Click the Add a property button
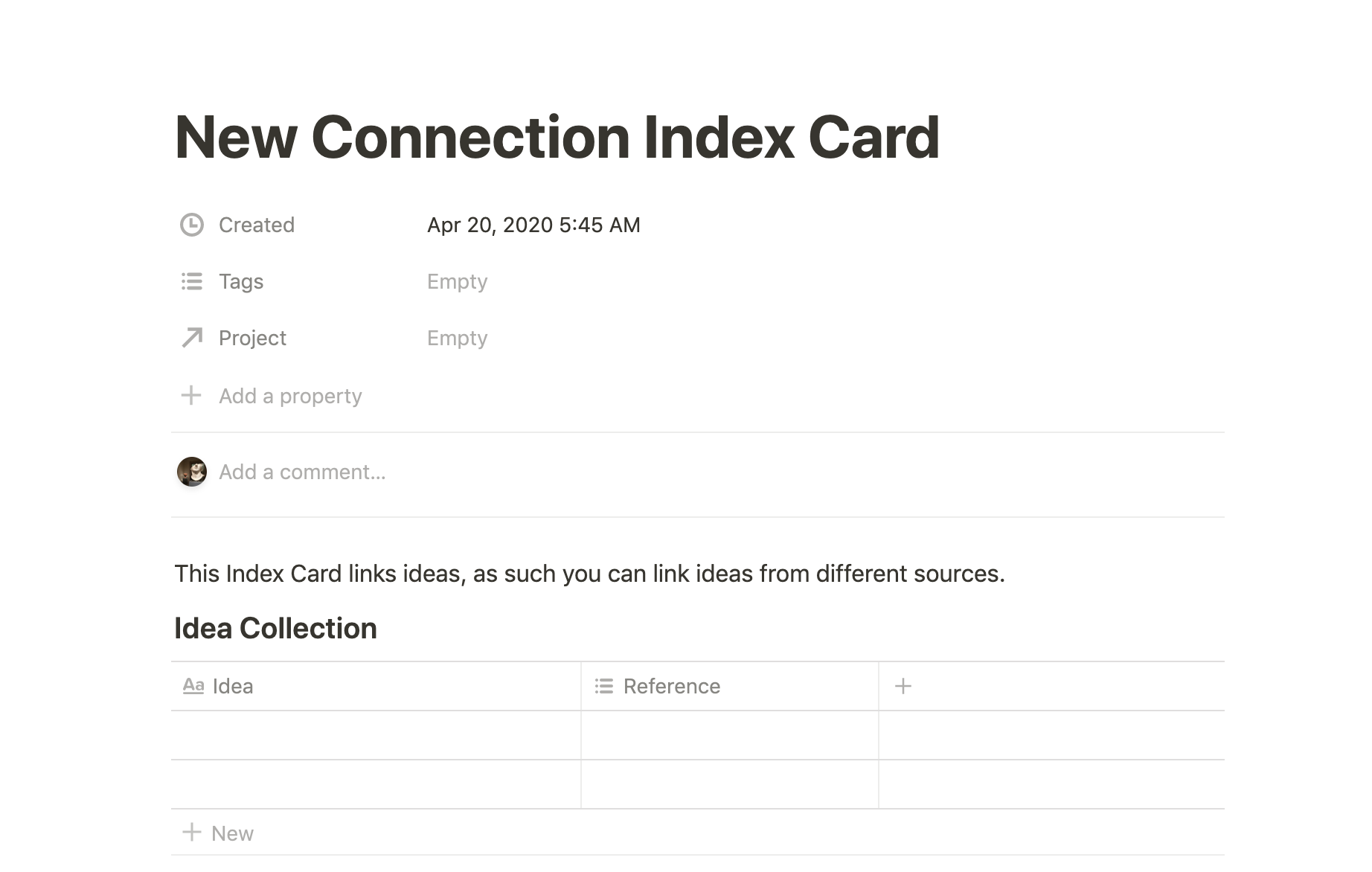This screenshot has height=872, width=1372. 290,396
